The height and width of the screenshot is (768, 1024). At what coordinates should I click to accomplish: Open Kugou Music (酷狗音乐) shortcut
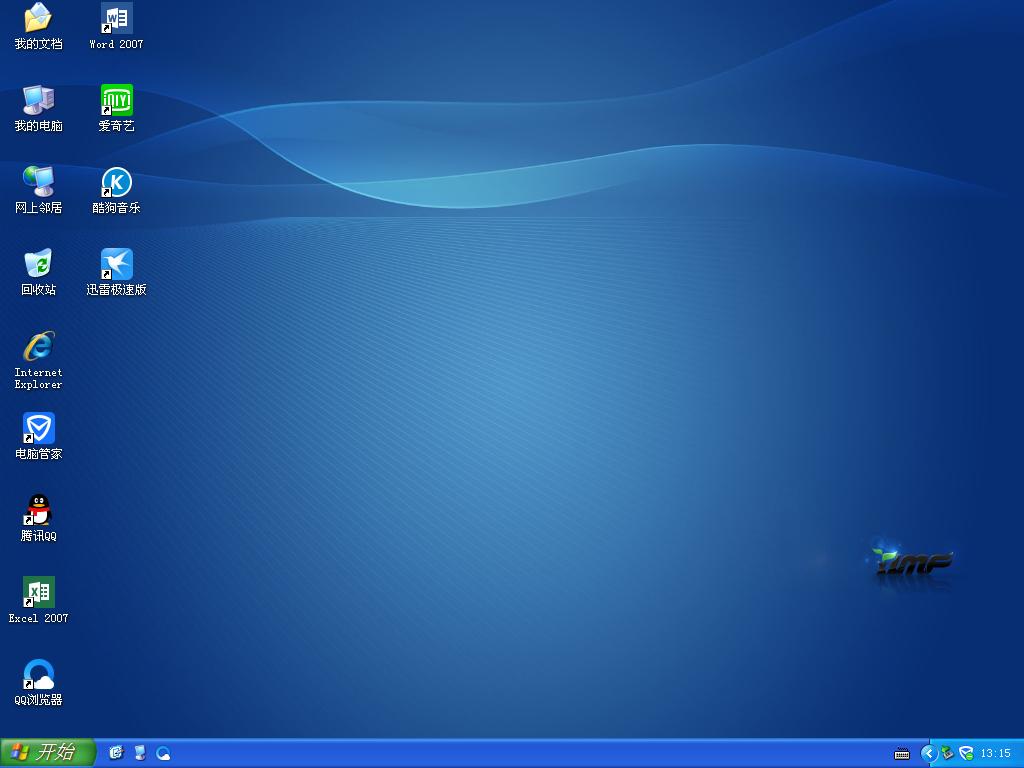click(116, 182)
